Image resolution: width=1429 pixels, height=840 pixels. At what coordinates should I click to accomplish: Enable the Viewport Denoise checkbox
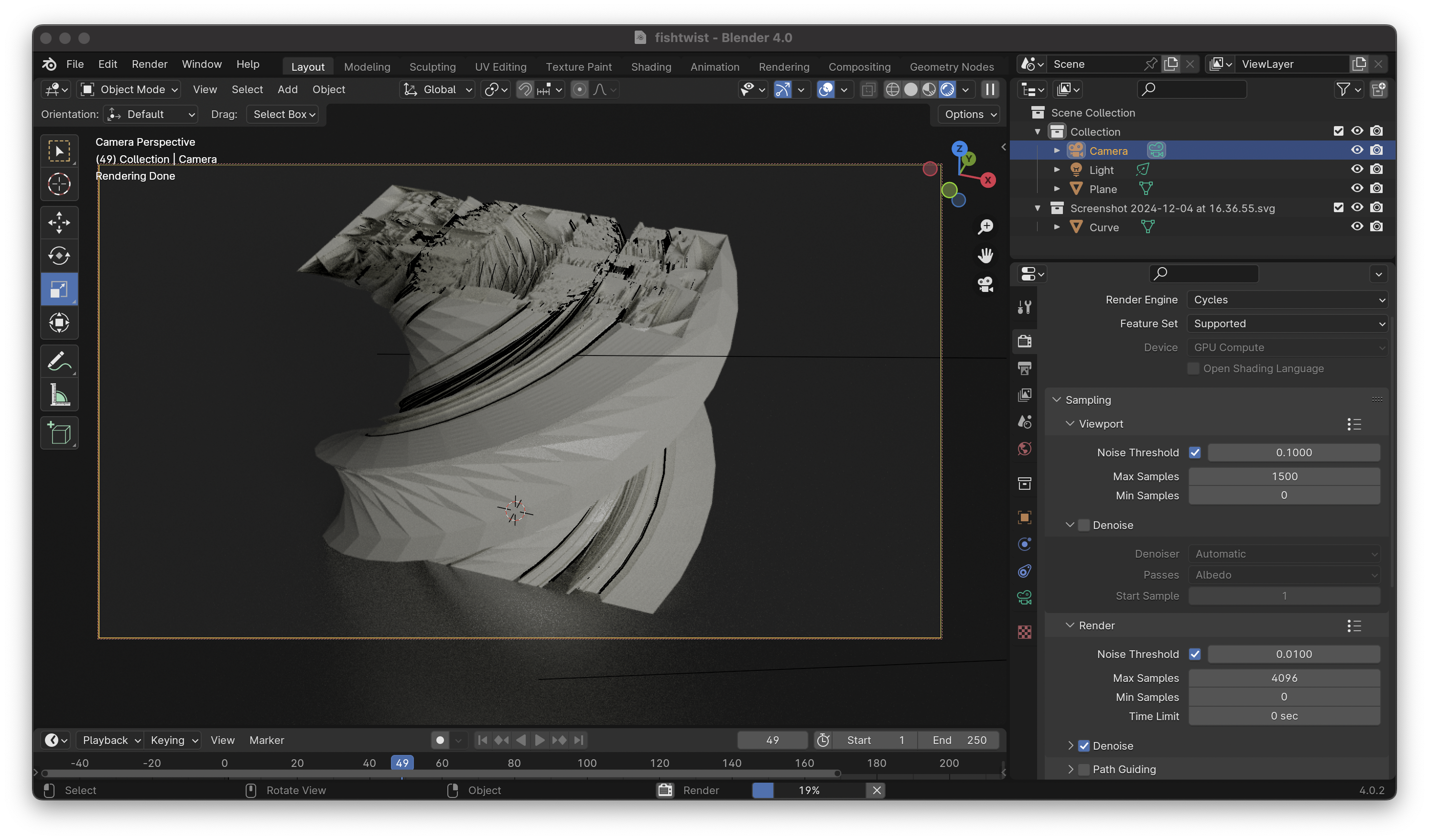[1083, 526]
